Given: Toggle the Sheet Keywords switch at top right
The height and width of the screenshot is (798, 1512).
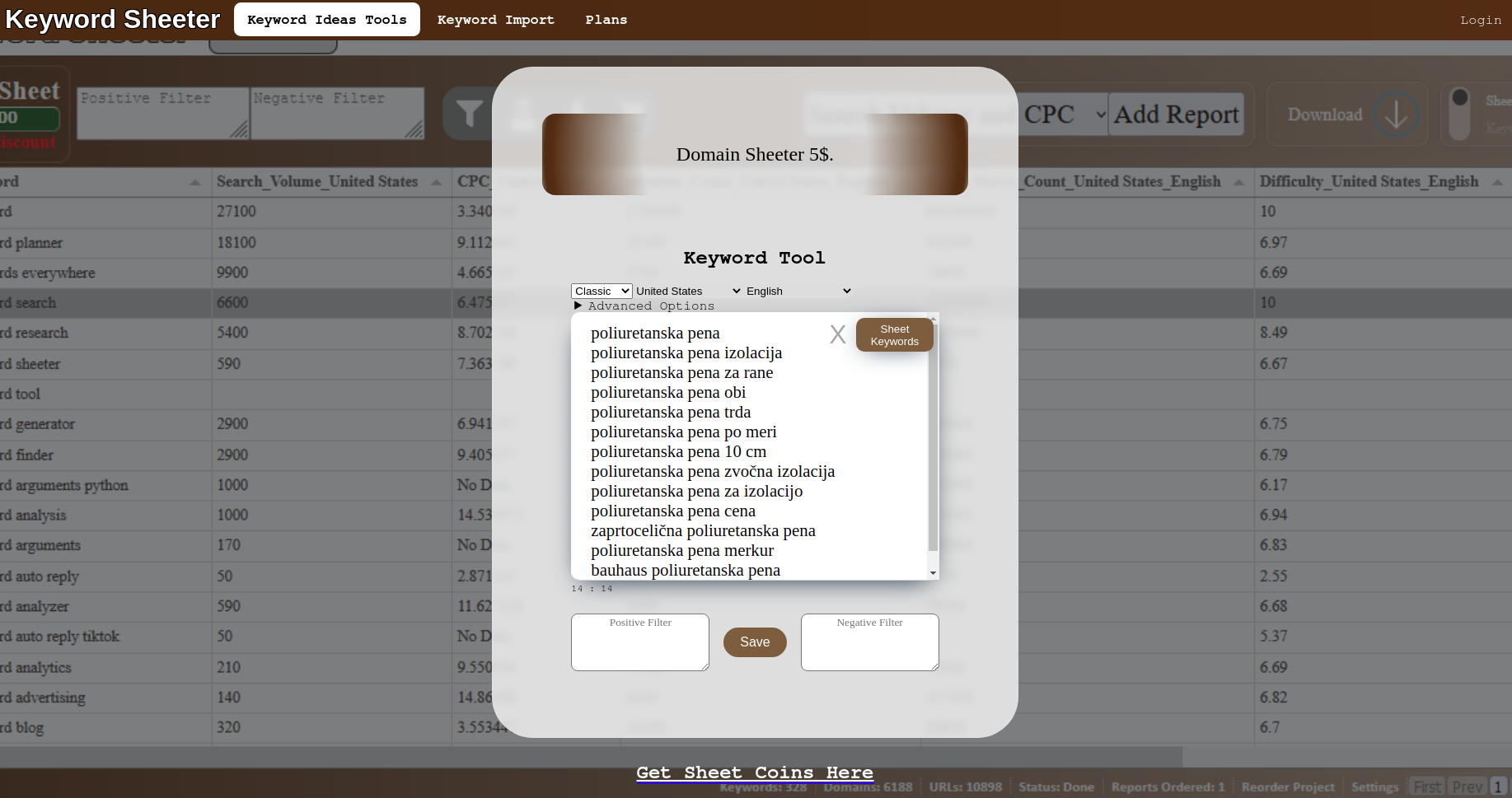Looking at the screenshot, I should (x=1459, y=114).
